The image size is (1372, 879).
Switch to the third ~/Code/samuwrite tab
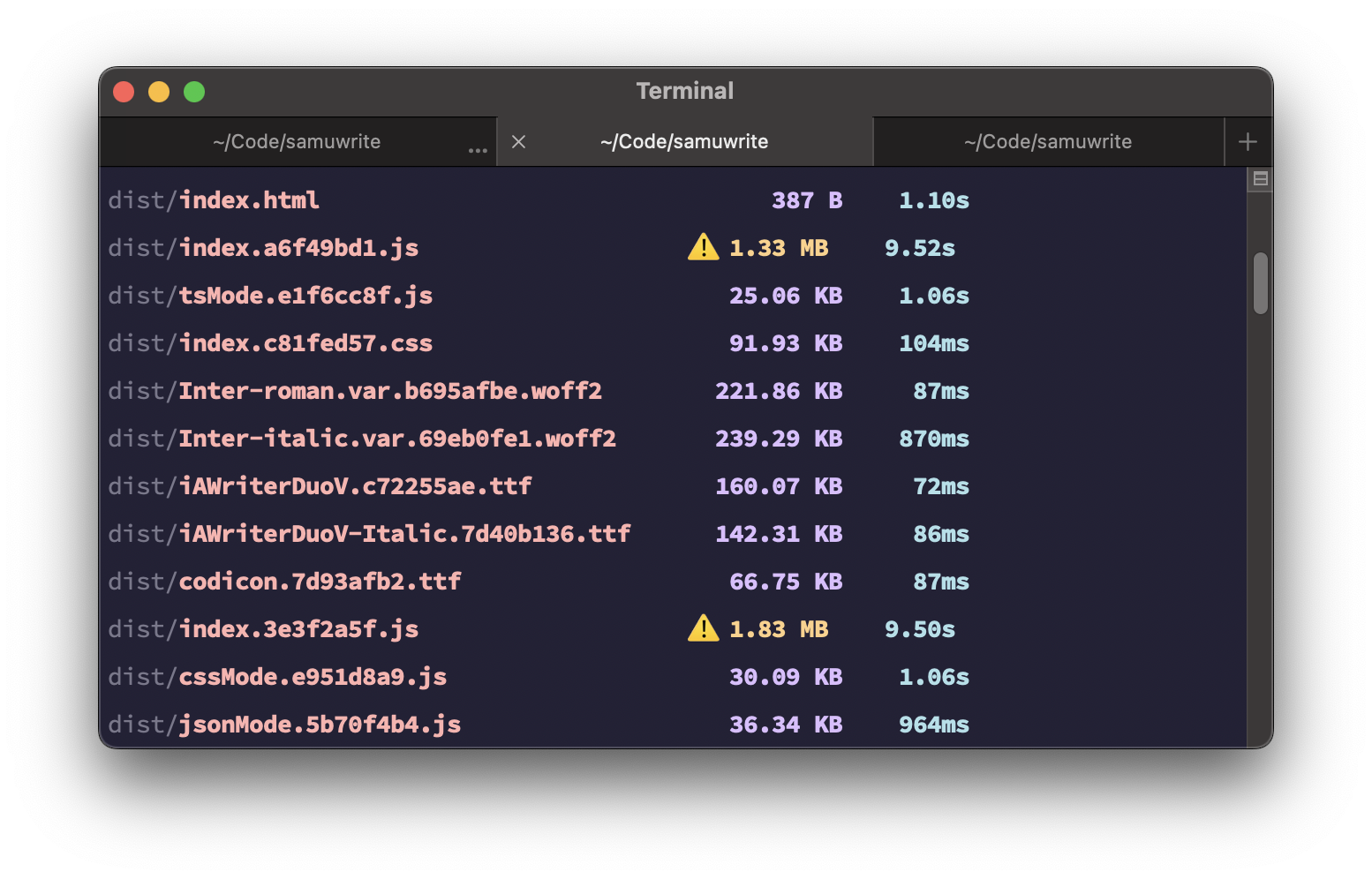click(1048, 141)
